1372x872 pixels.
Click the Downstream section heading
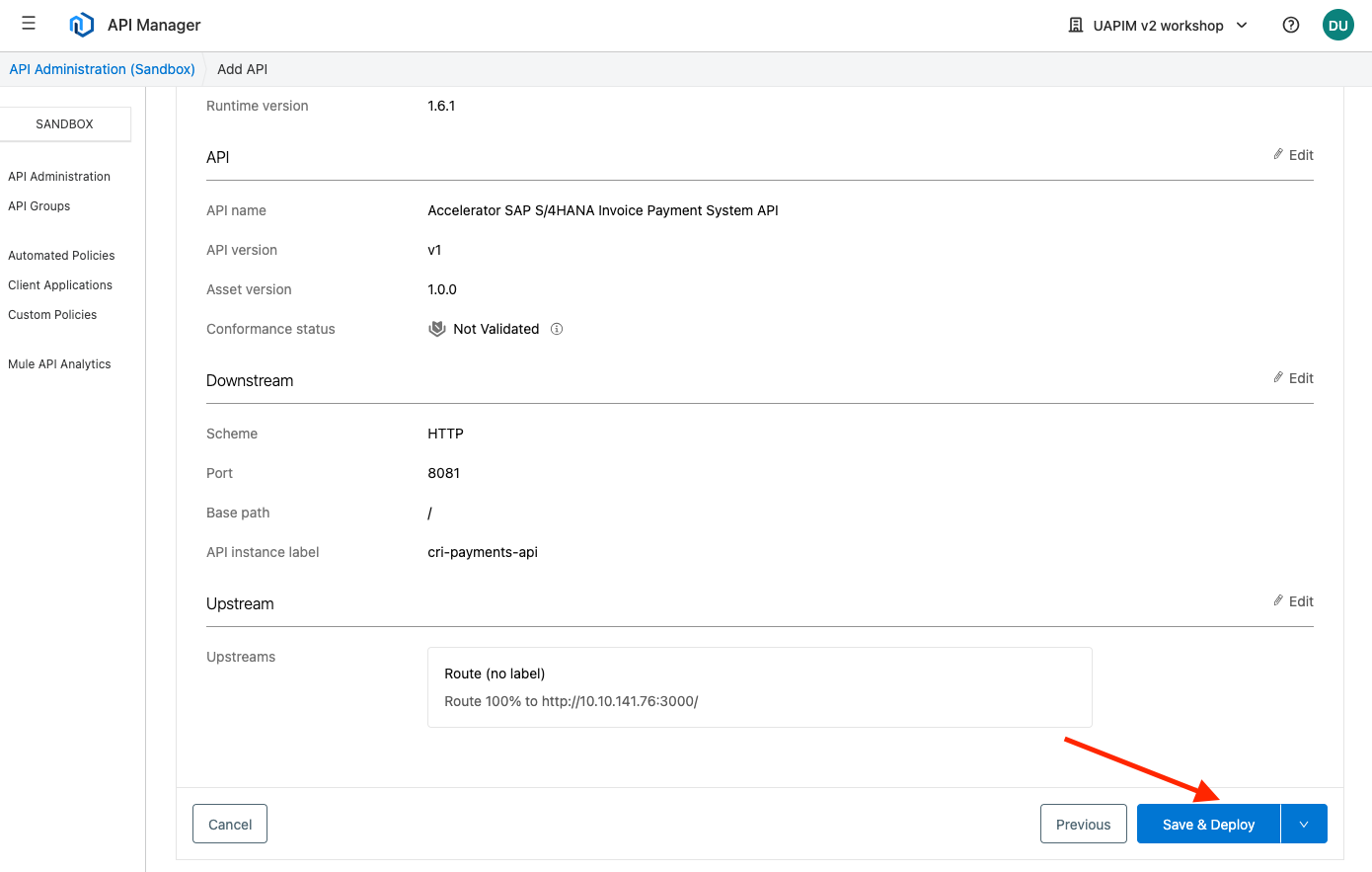(250, 380)
